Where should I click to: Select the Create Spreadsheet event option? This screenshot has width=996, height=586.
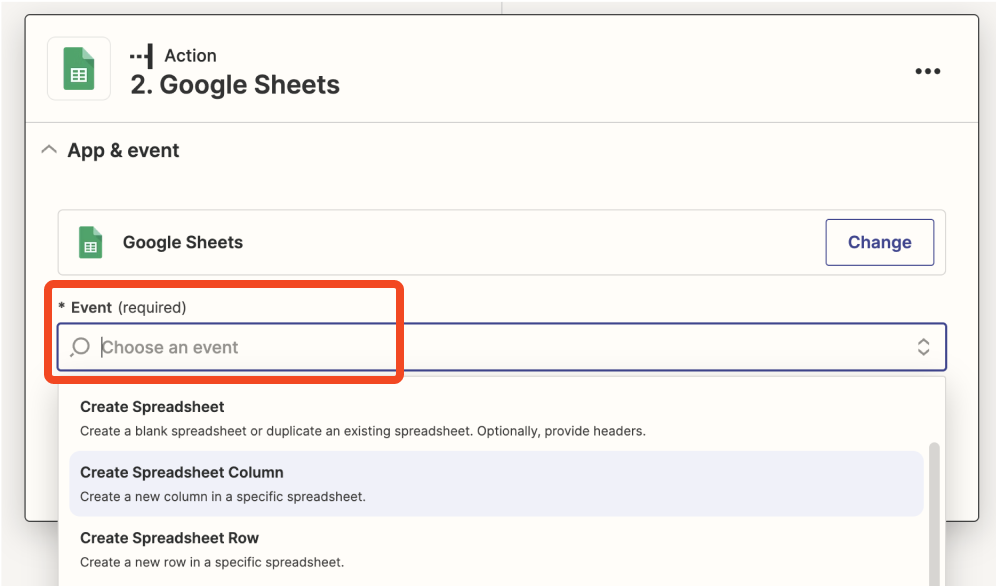(496, 418)
